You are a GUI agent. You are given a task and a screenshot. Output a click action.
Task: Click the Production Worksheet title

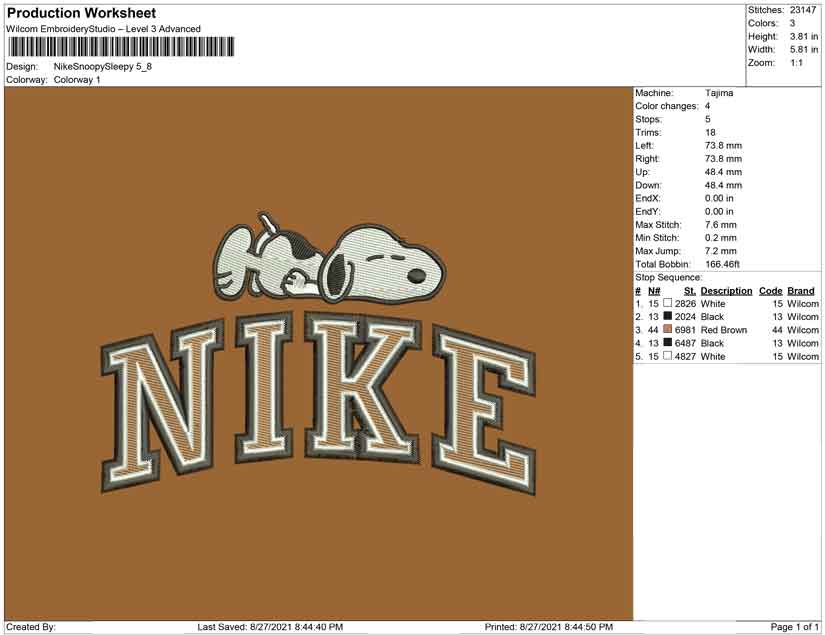point(82,13)
